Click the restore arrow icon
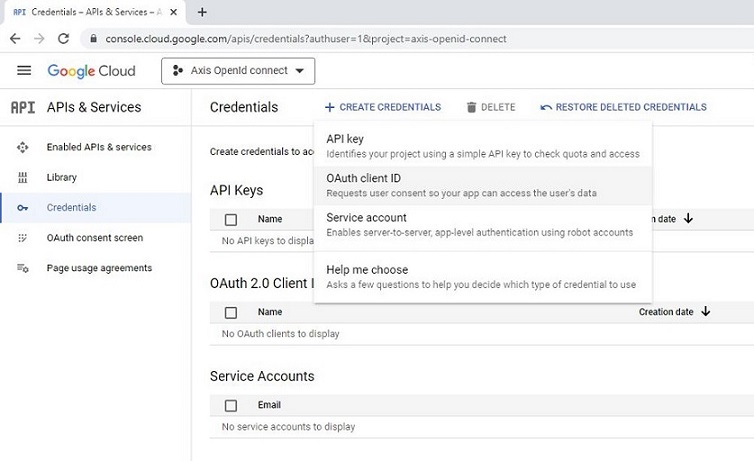 point(546,107)
